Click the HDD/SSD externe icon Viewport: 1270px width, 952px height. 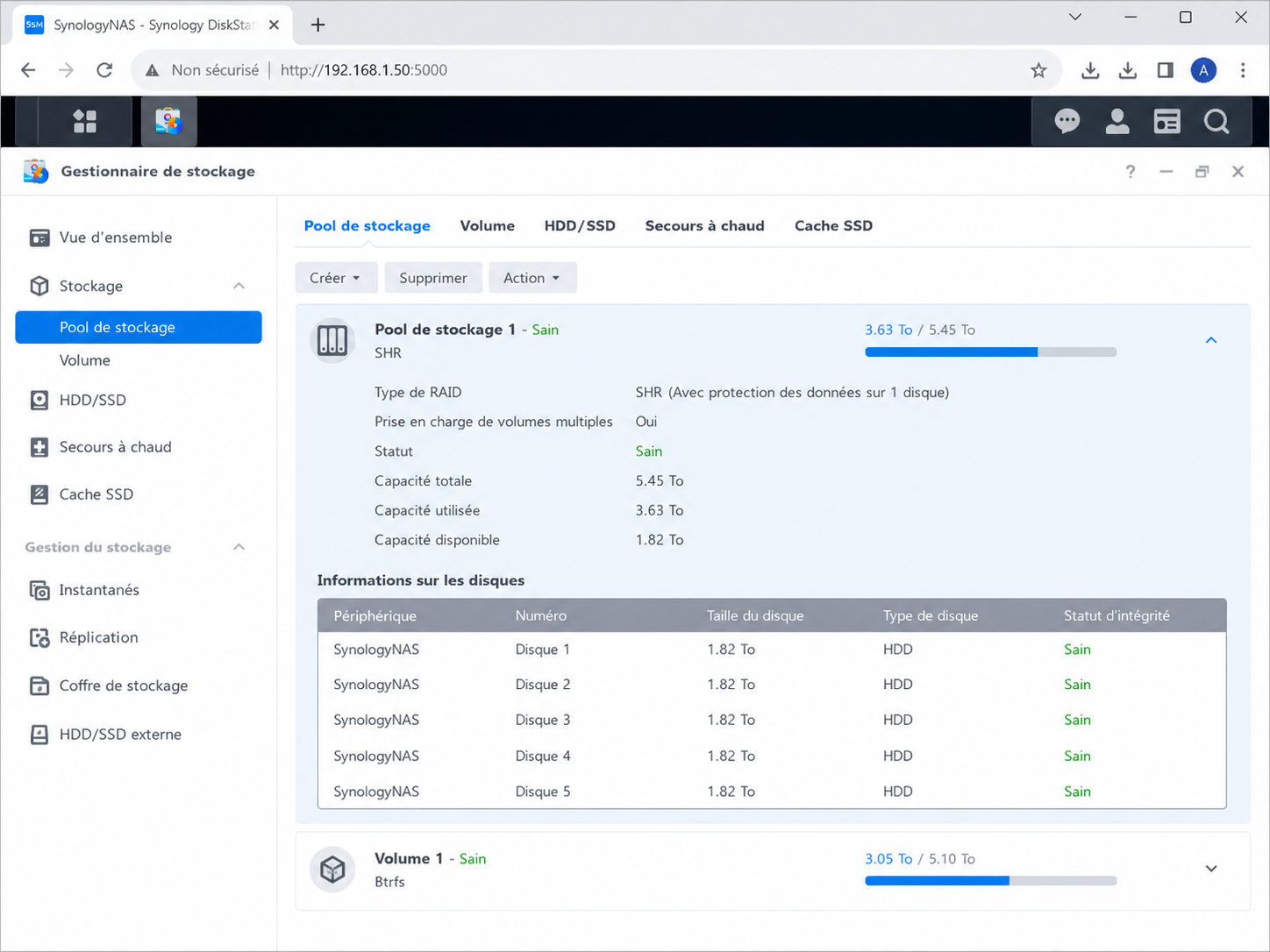coord(39,734)
